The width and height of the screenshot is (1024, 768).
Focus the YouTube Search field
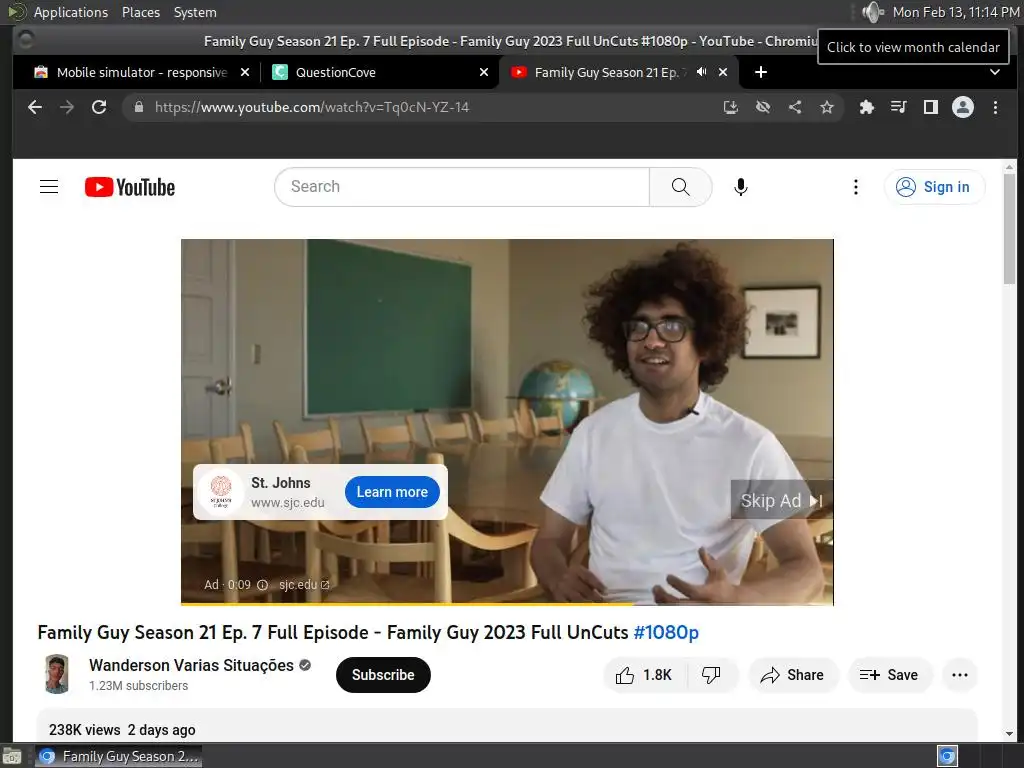tap(462, 187)
